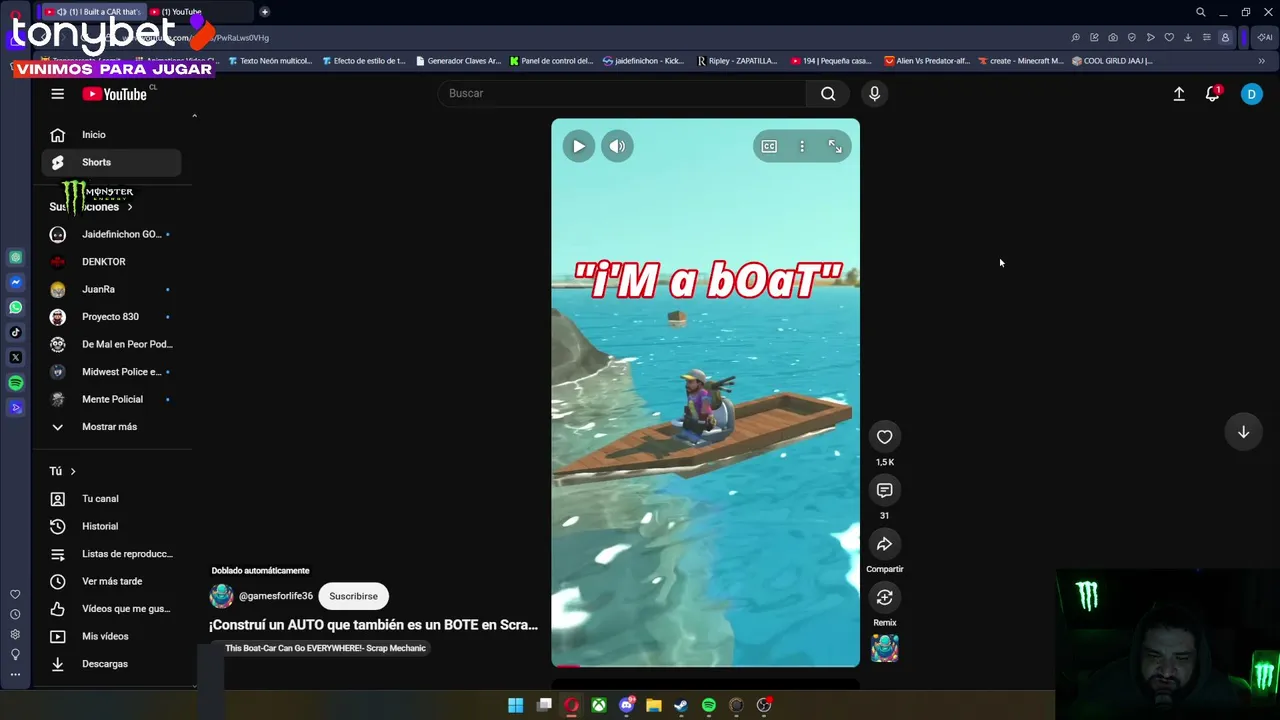Open Opera downloads from the toolbar
Viewport: 1280px width, 720px height.
point(1187,38)
